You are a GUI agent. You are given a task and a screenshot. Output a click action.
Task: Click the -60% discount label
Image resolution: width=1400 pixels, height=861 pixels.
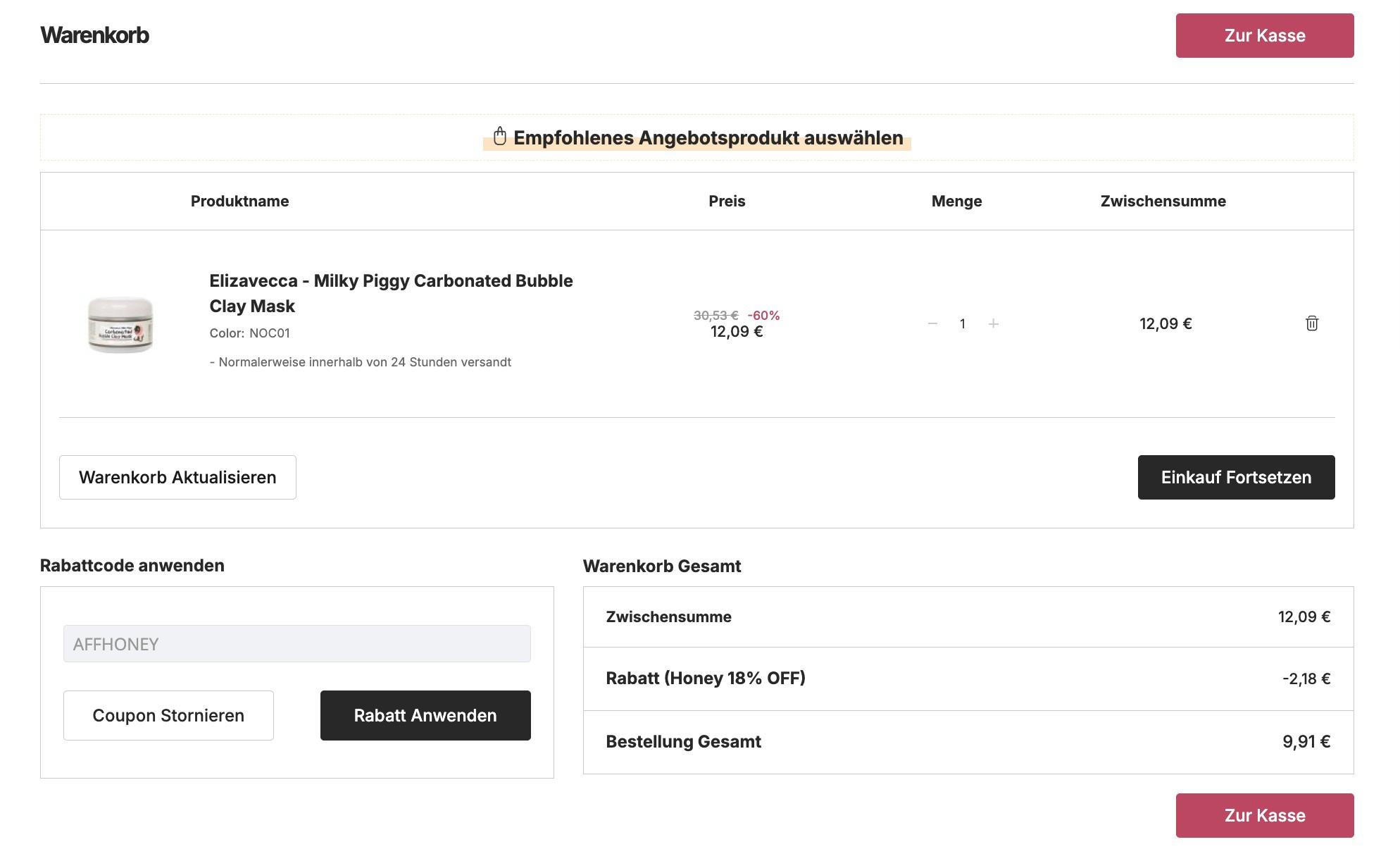(x=763, y=315)
